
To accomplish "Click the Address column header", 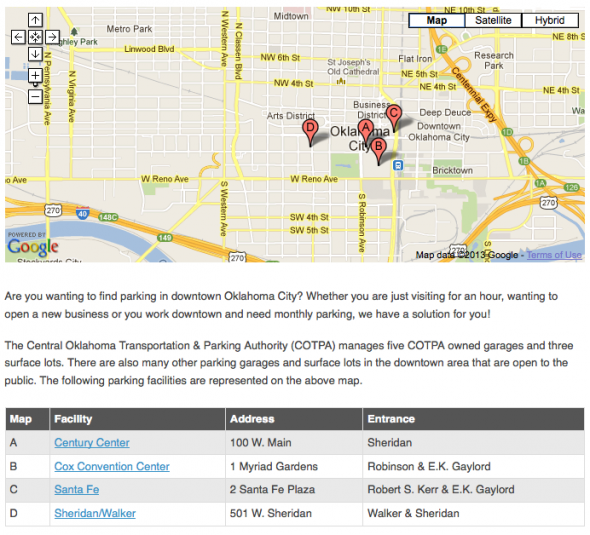I will (294, 419).
